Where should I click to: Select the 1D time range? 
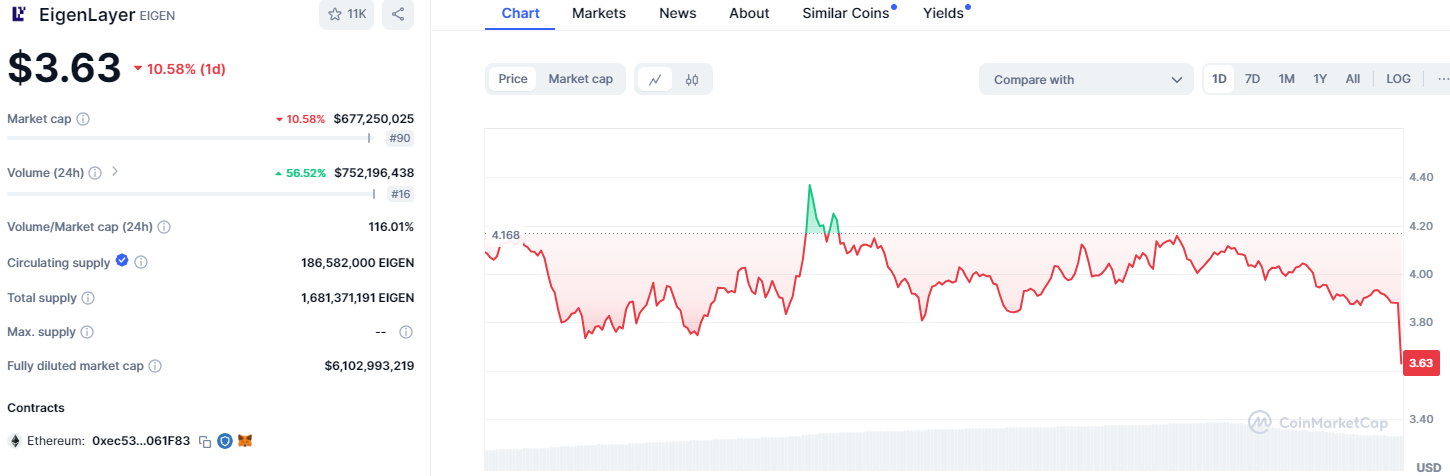point(1219,79)
